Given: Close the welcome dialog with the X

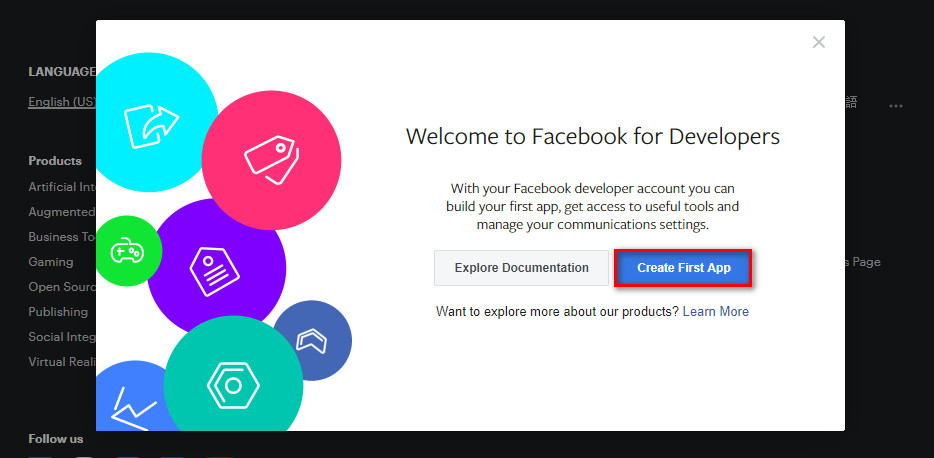Looking at the screenshot, I should (819, 42).
